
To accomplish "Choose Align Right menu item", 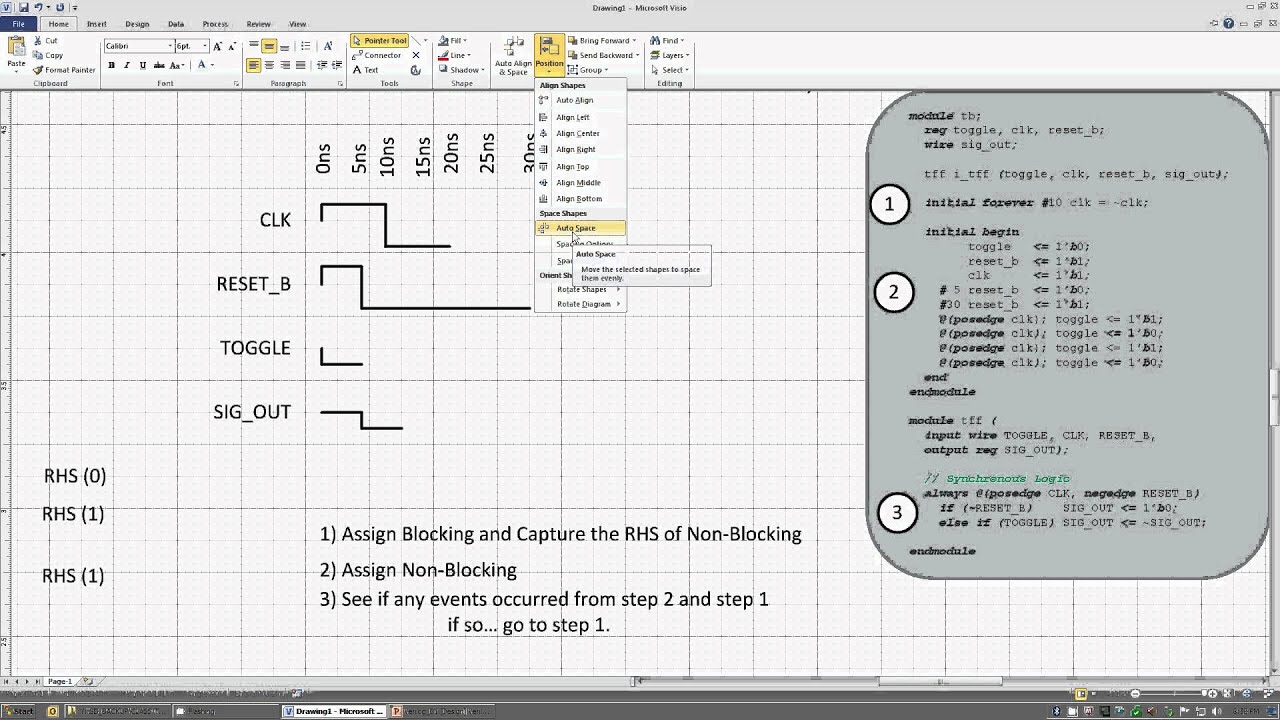I will click(581, 149).
